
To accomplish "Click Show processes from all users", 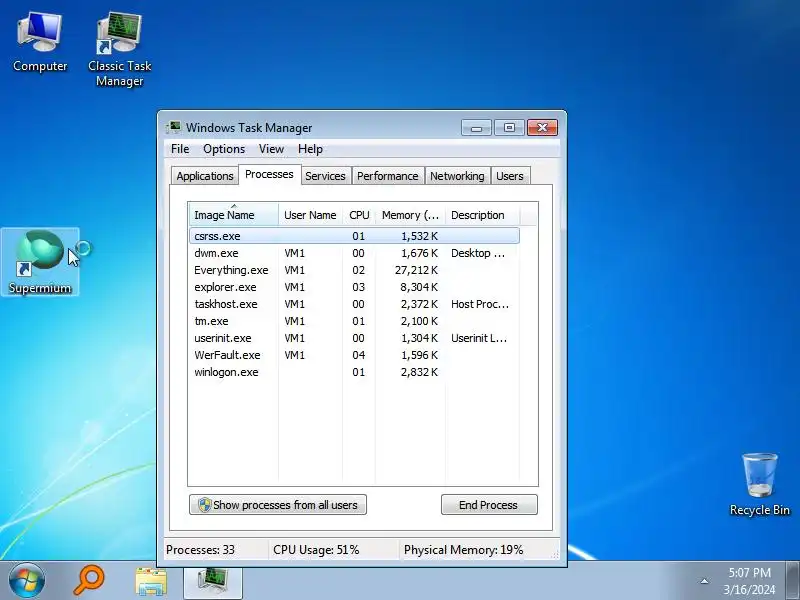I will (x=278, y=505).
